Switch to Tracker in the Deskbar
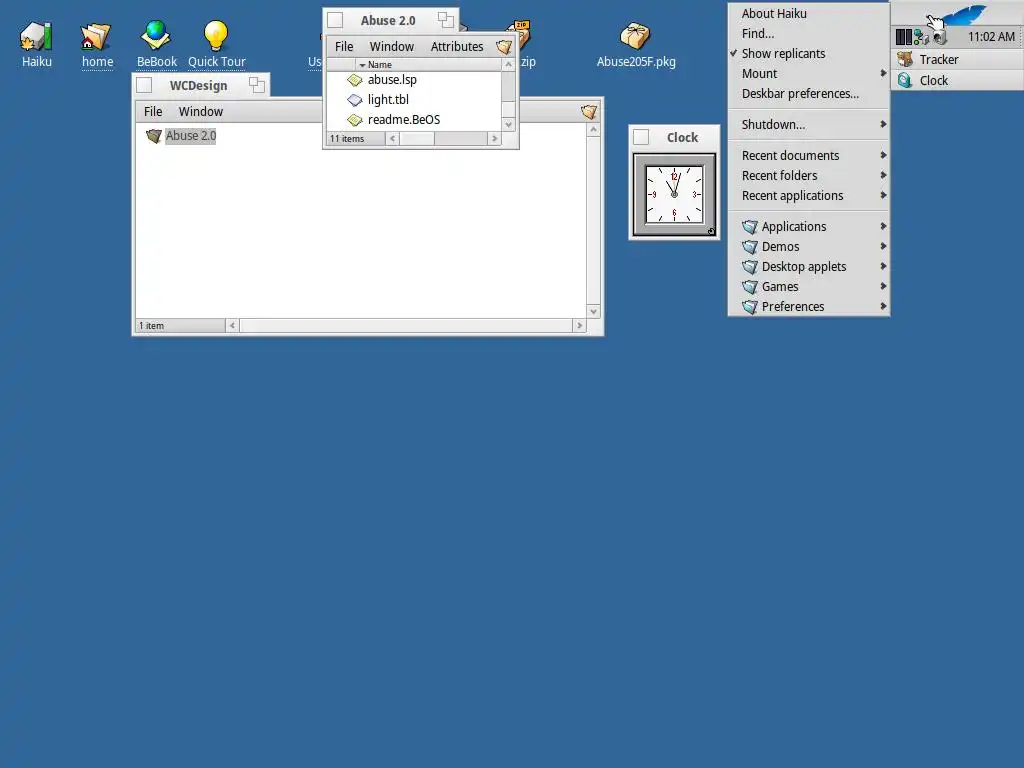The width and height of the screenshot is (1024, 768). (x=957, y=59)
